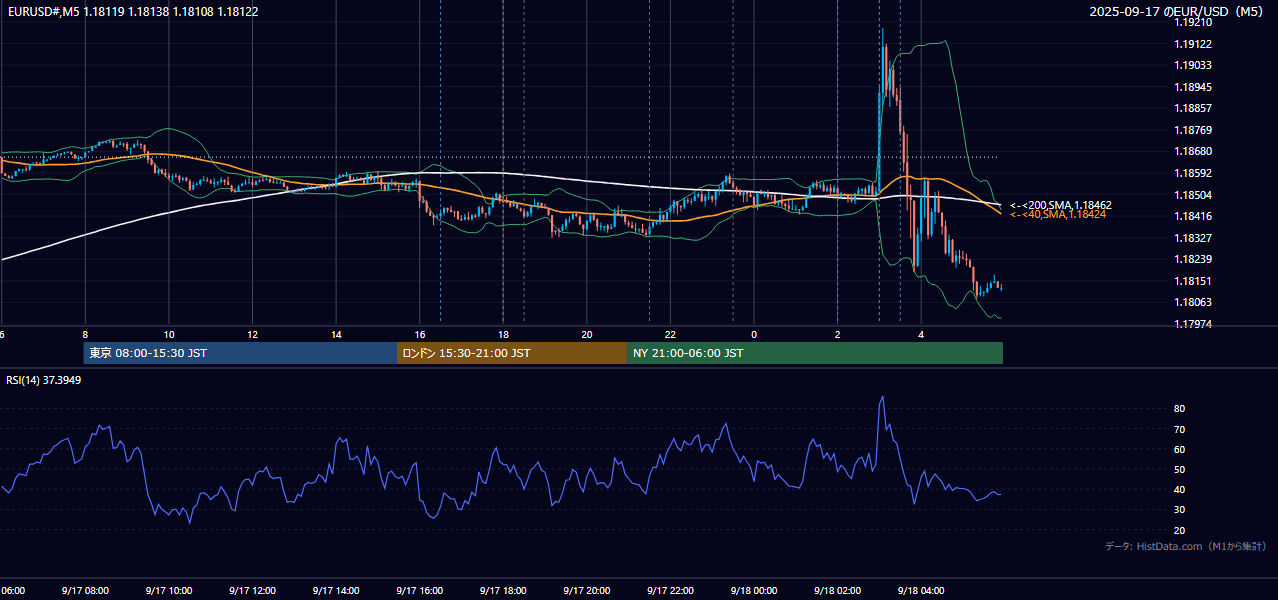Image resolution: width=1278 pixels, height=600 pixels.
Task: Click RSI scale value 60
Action: 1180,449
